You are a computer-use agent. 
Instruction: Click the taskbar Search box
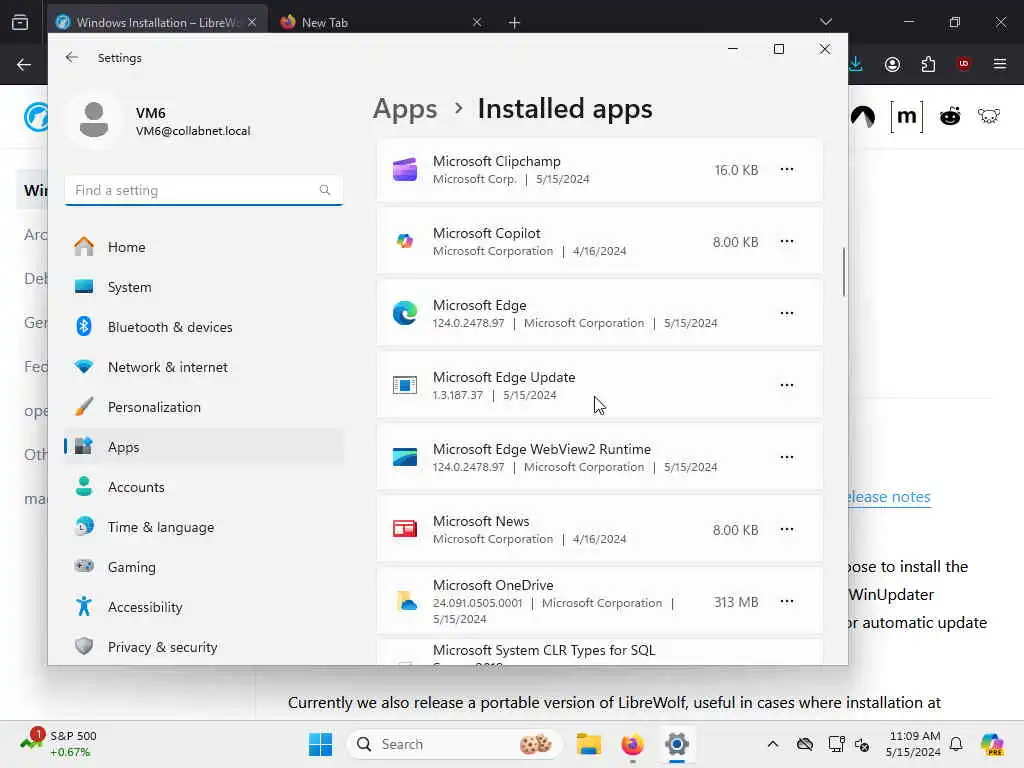[455, 744]
